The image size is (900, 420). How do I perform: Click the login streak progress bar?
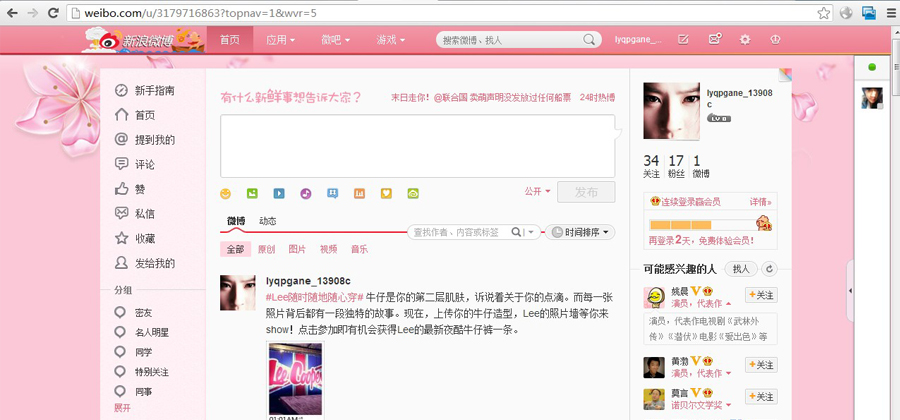click(x=700, y=224)
